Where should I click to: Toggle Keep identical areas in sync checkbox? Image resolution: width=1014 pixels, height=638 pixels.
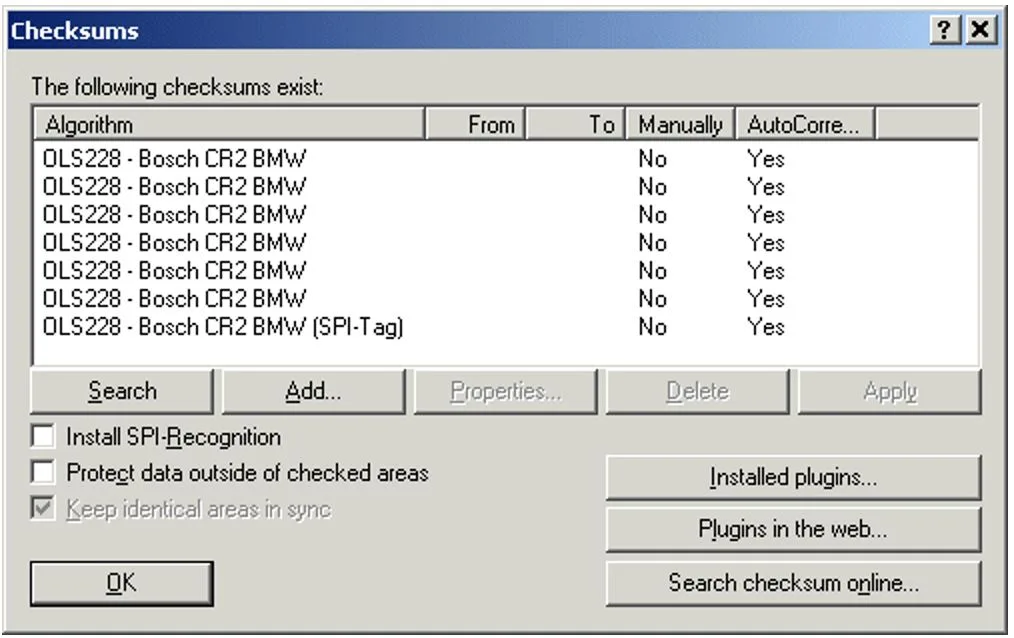click(43, 508)
